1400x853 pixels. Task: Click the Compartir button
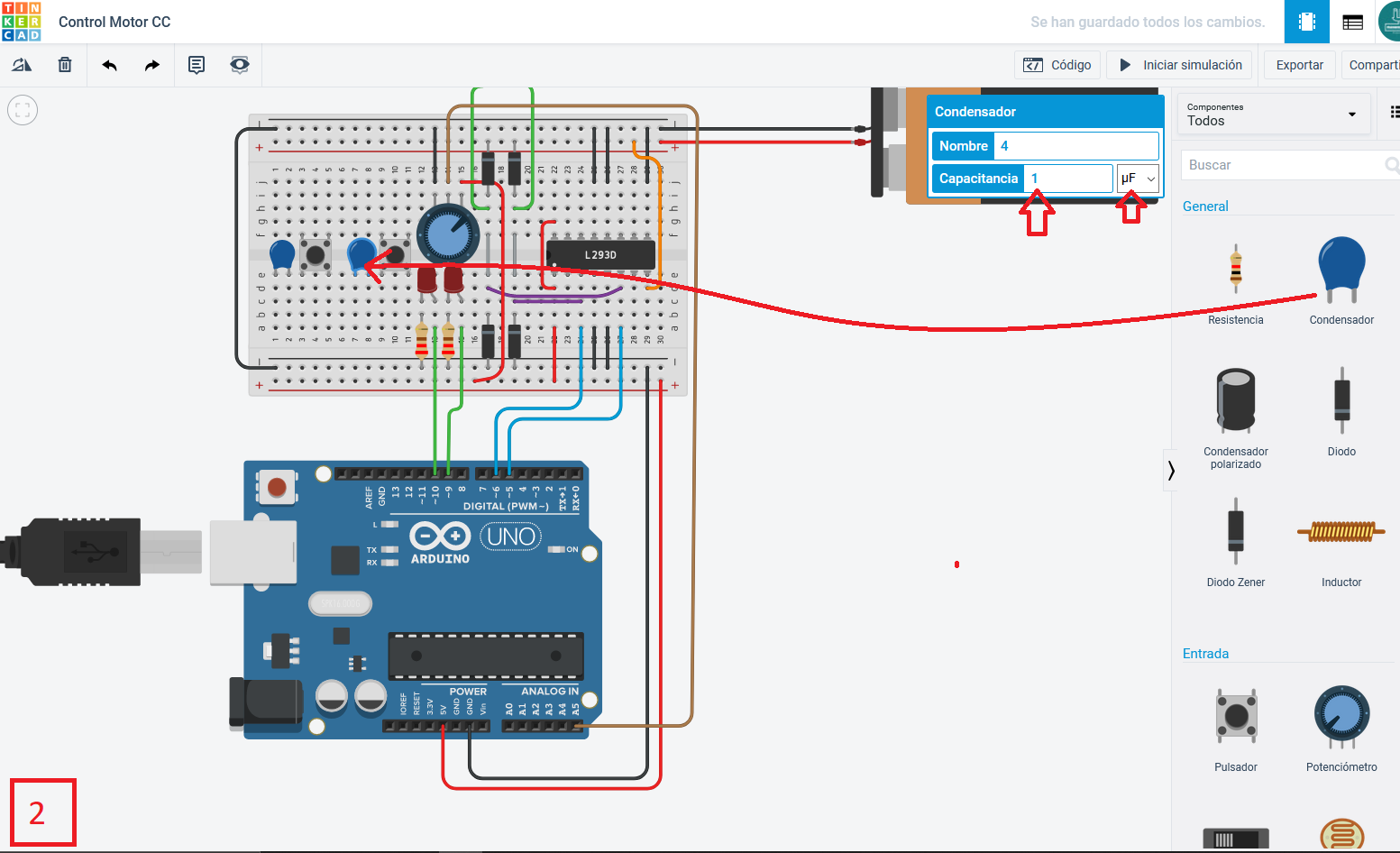coord(1371,65)
